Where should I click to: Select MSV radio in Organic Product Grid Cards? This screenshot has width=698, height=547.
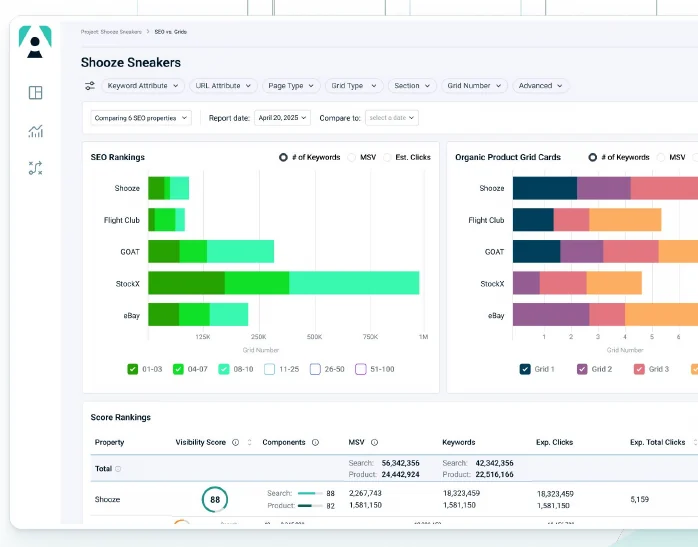[661, 157]
